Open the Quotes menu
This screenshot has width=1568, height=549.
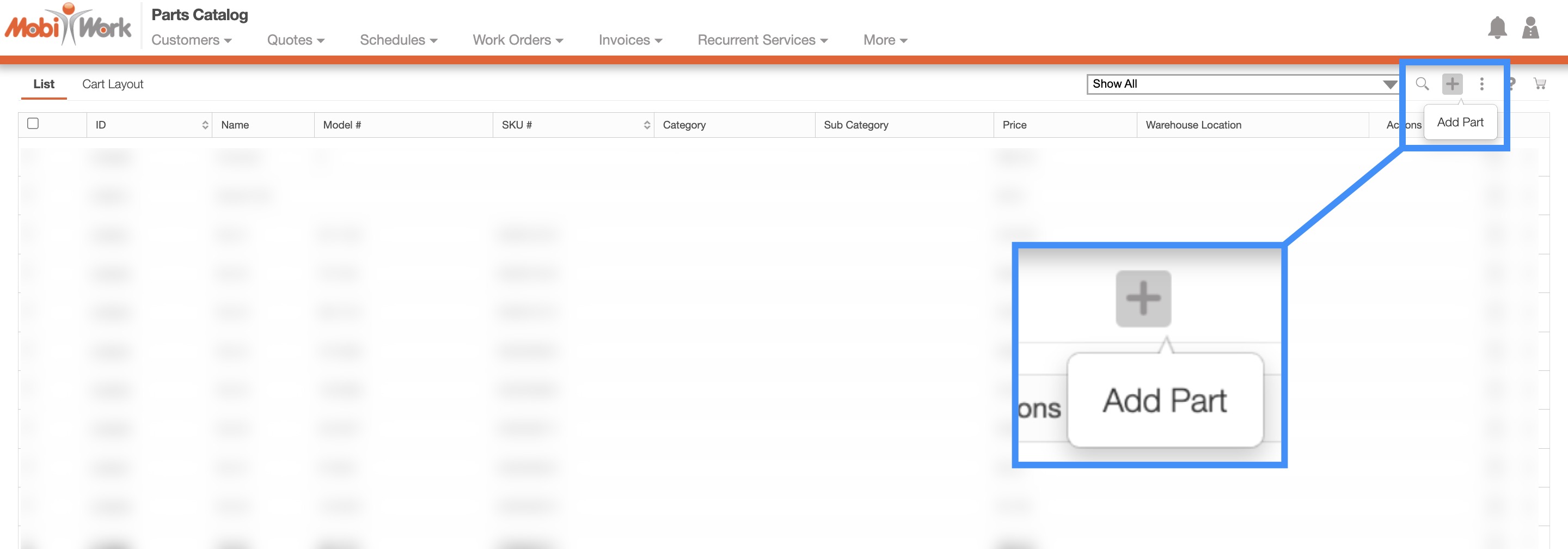click(295, 40)
